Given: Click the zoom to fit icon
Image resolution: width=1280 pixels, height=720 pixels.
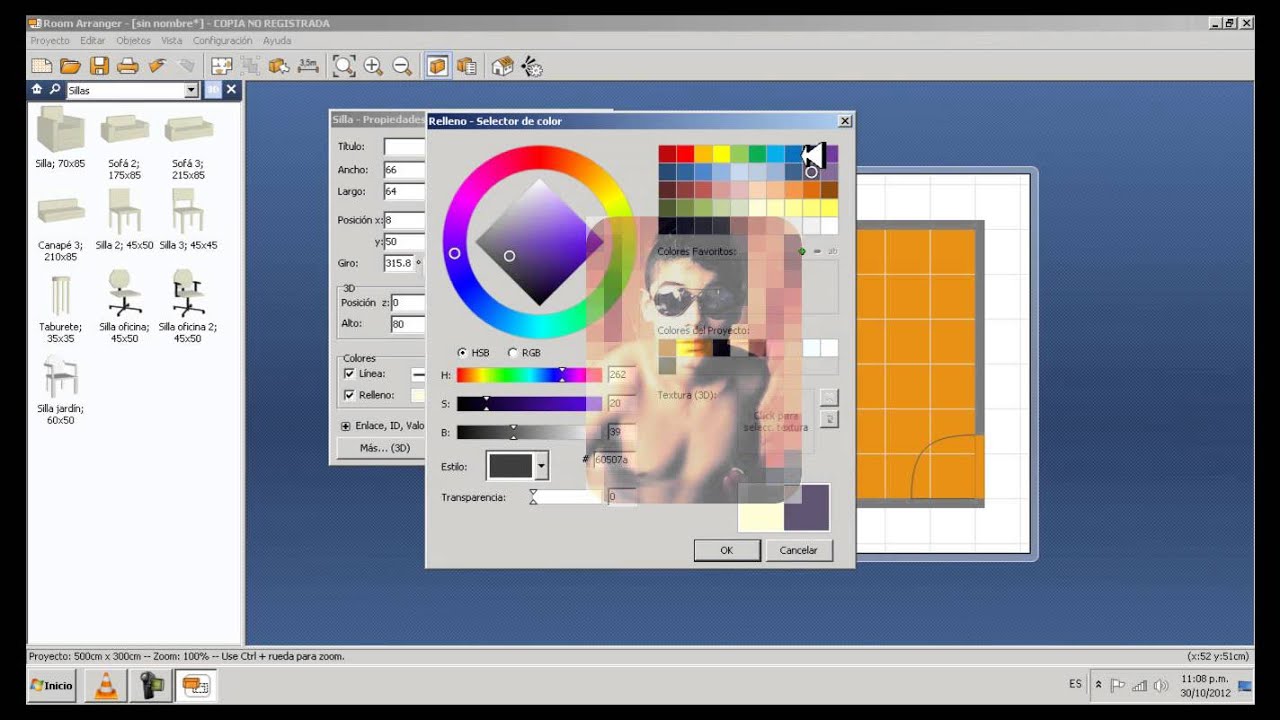Looking at the screenshot, I should tap(344, 66).
